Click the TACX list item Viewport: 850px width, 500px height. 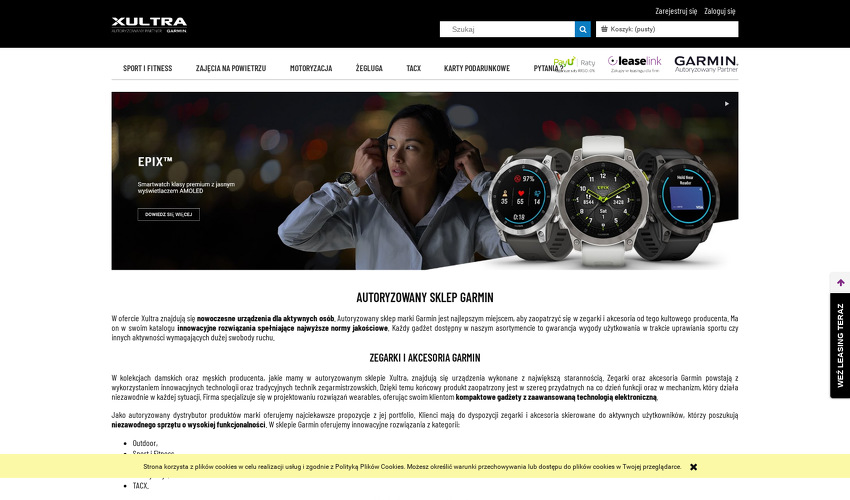141,486
